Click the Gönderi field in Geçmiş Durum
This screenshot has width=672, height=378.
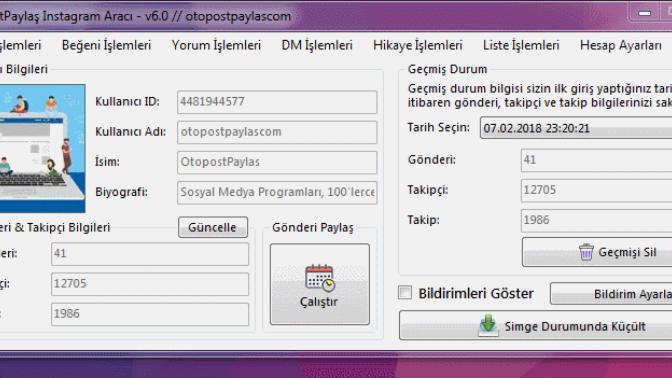pyautogui.click(x=596, y=160)
